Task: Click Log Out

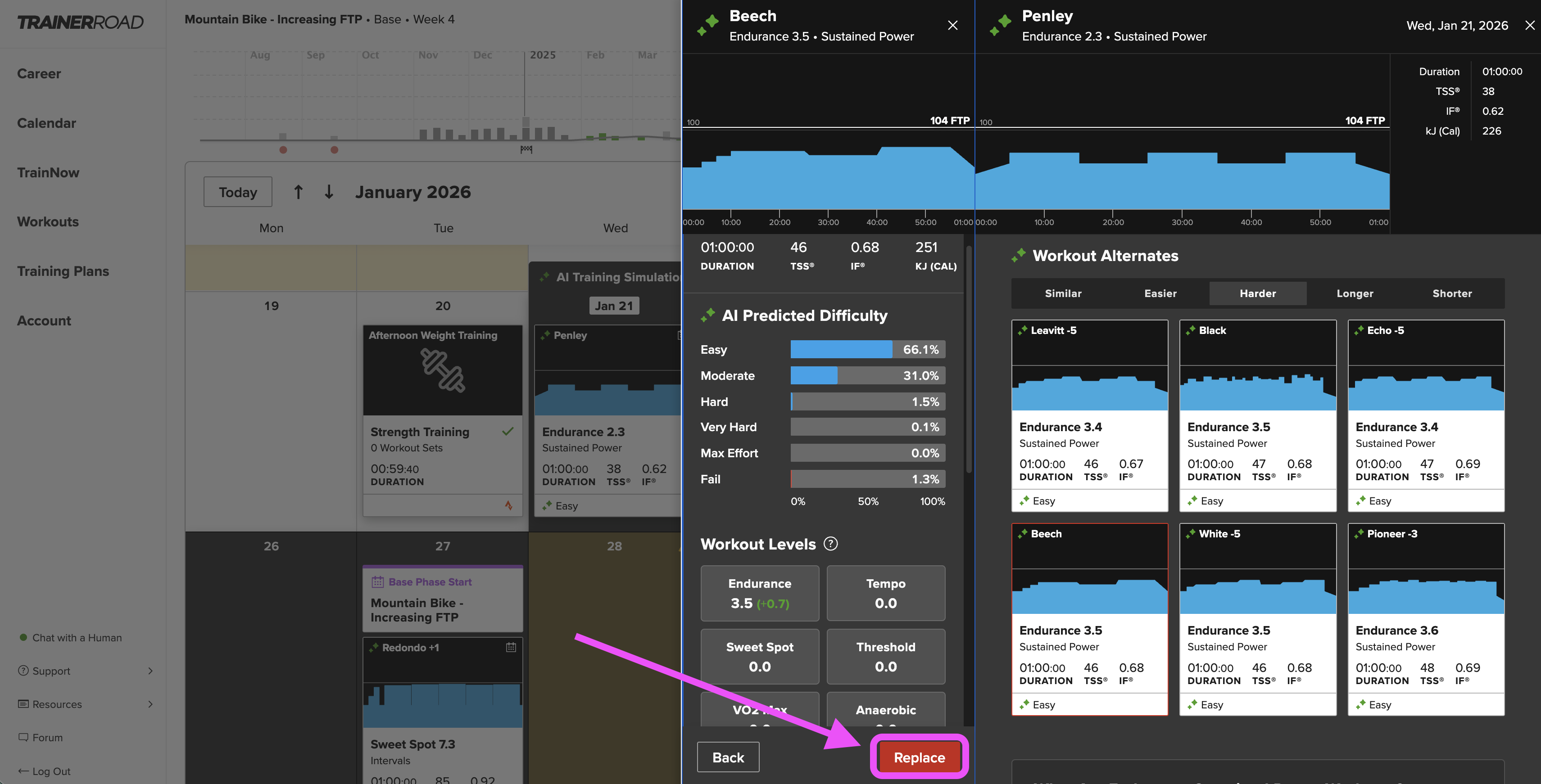Action: 51,771
